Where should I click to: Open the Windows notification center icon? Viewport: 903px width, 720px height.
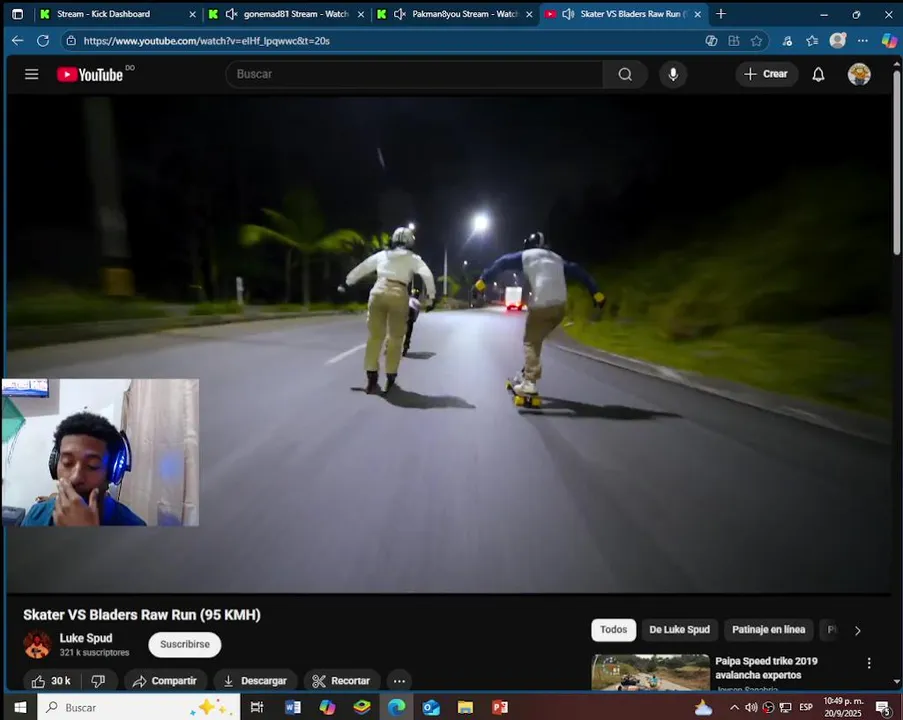[x=883, y=707]
